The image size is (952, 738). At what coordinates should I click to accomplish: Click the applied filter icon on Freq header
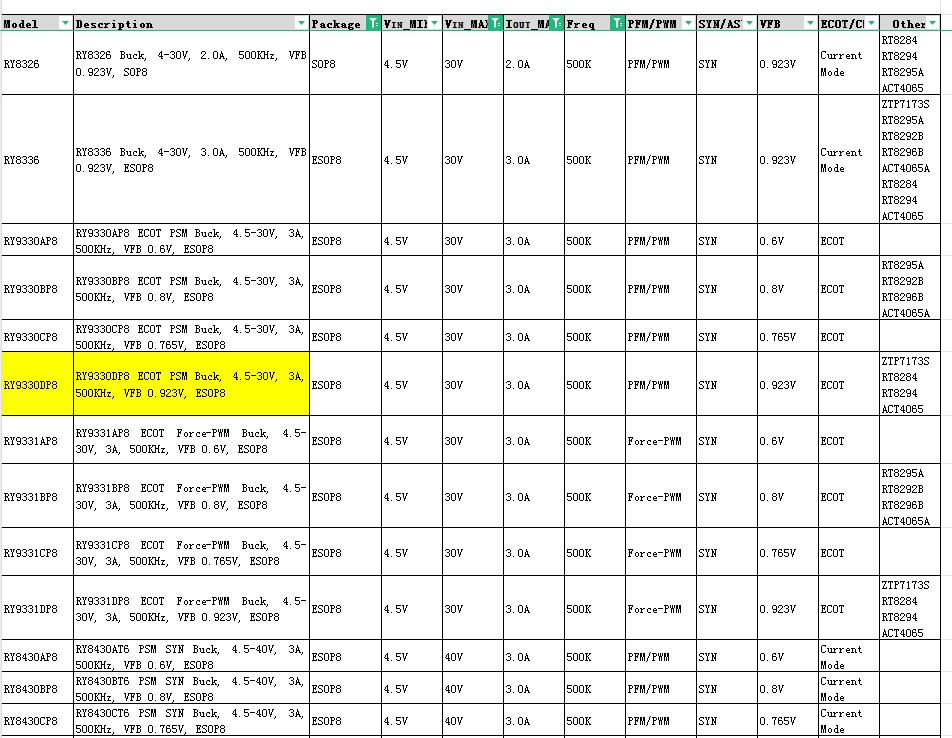point(617,24)
